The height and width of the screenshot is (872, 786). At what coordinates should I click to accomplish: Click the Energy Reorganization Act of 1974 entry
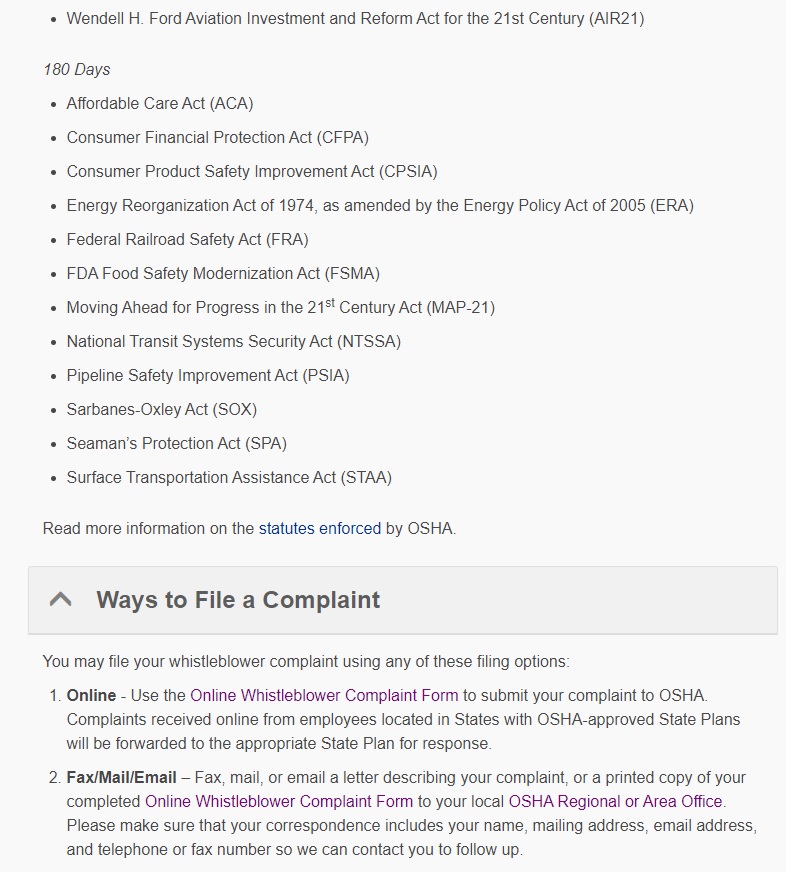(380, 206)
